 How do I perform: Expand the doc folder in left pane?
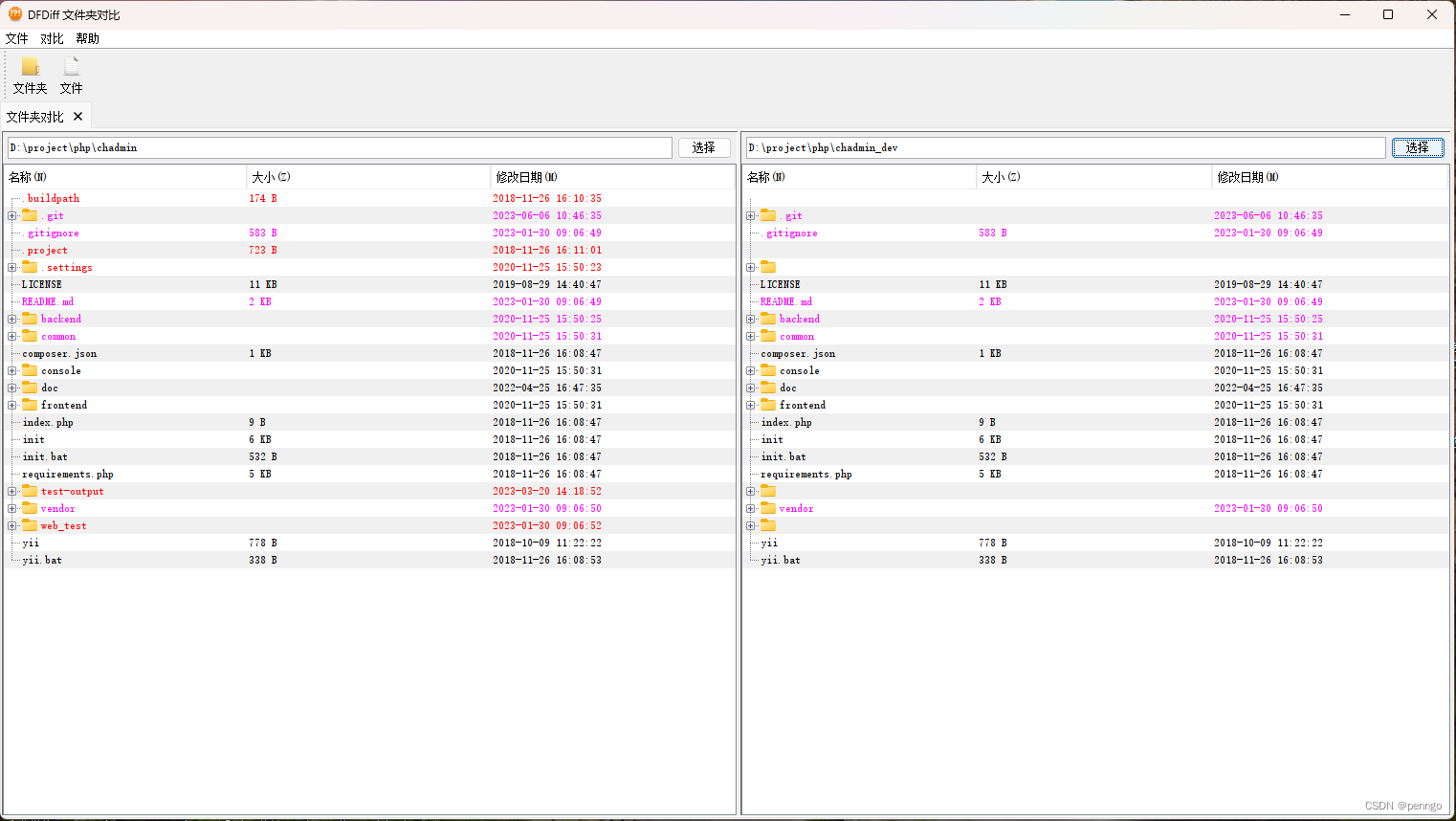(x=12, y=388)
